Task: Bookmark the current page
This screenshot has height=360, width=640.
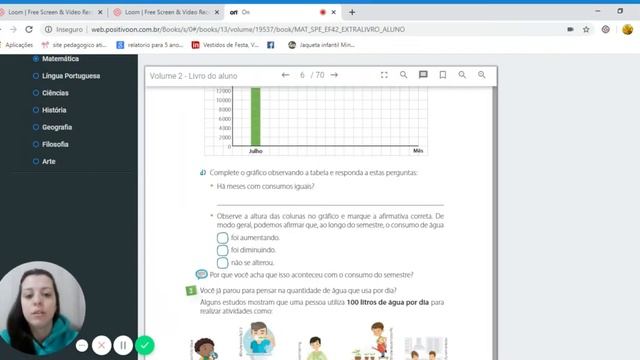Action: pyautogui.click(x=442, y=75)
